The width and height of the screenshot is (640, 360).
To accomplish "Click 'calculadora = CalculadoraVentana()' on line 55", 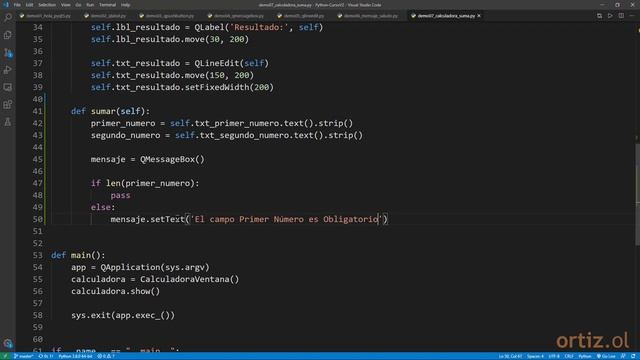I will (155, 280).
